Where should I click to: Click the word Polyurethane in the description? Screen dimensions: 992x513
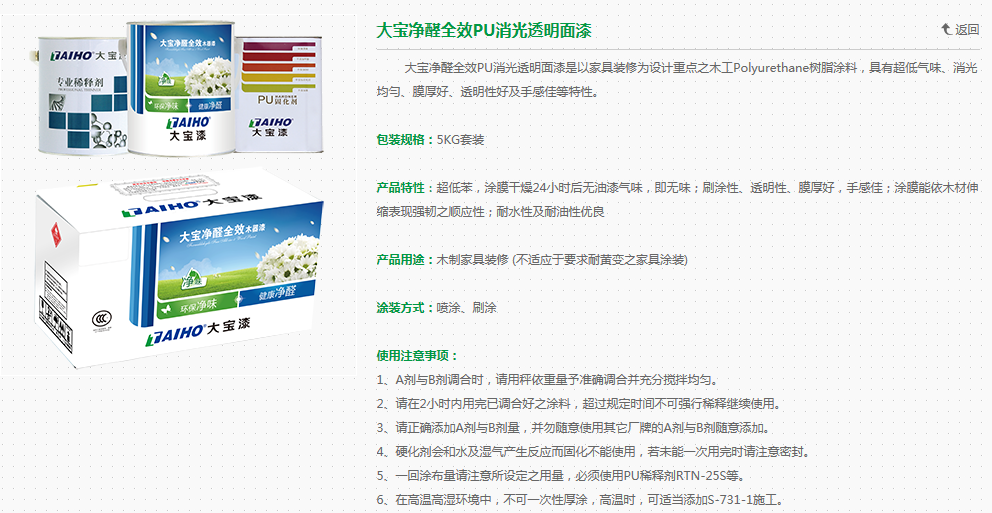771,68
